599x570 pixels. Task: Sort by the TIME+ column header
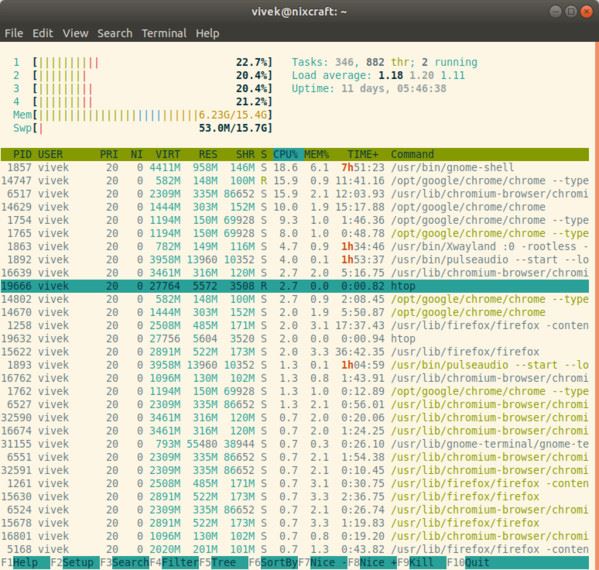point(363,154)
